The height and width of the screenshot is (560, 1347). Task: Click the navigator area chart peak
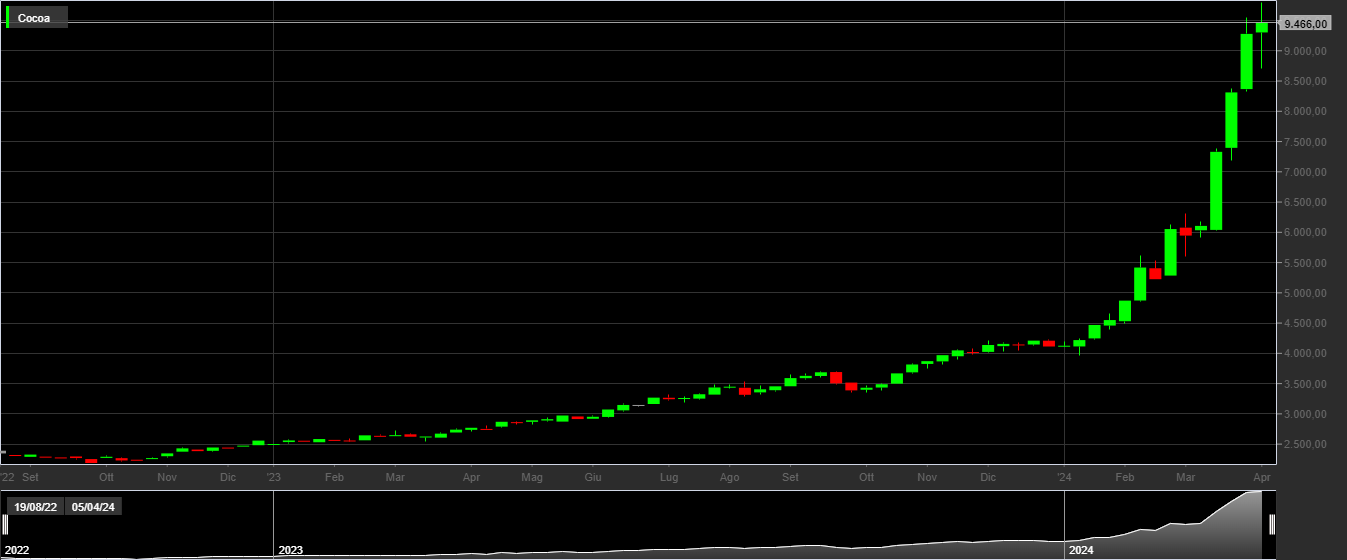click(1255, 494)
